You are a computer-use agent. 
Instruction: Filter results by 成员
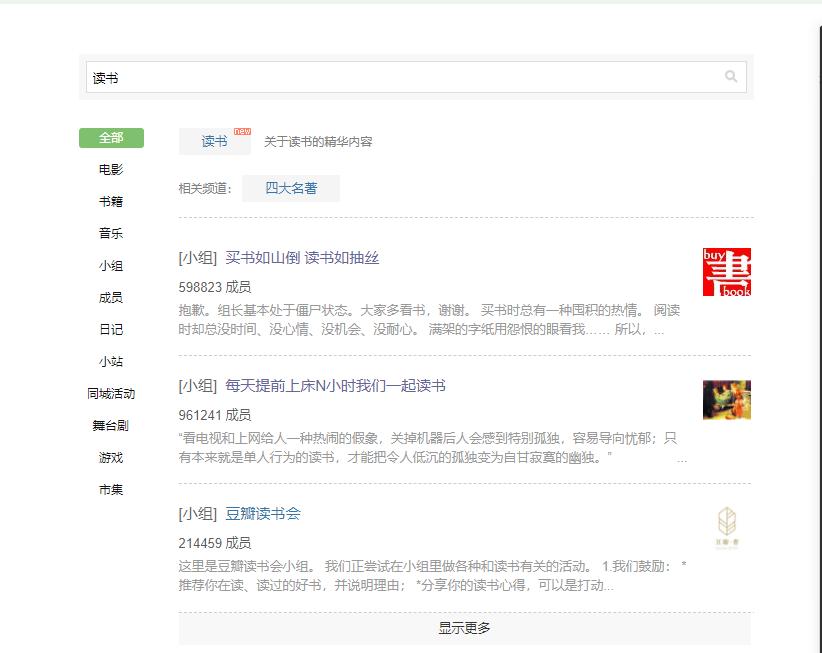[111, 298]
